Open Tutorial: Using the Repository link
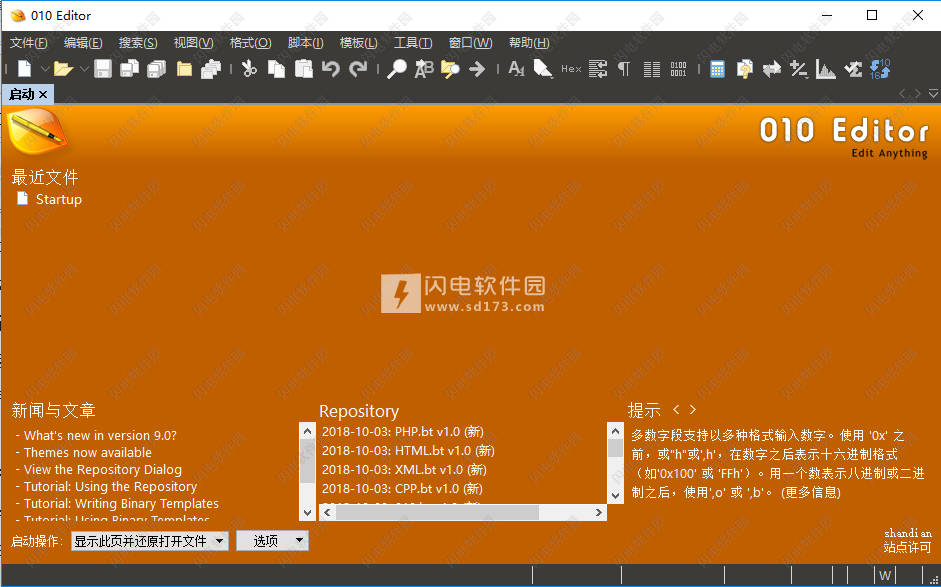 (x=110, y=486)
